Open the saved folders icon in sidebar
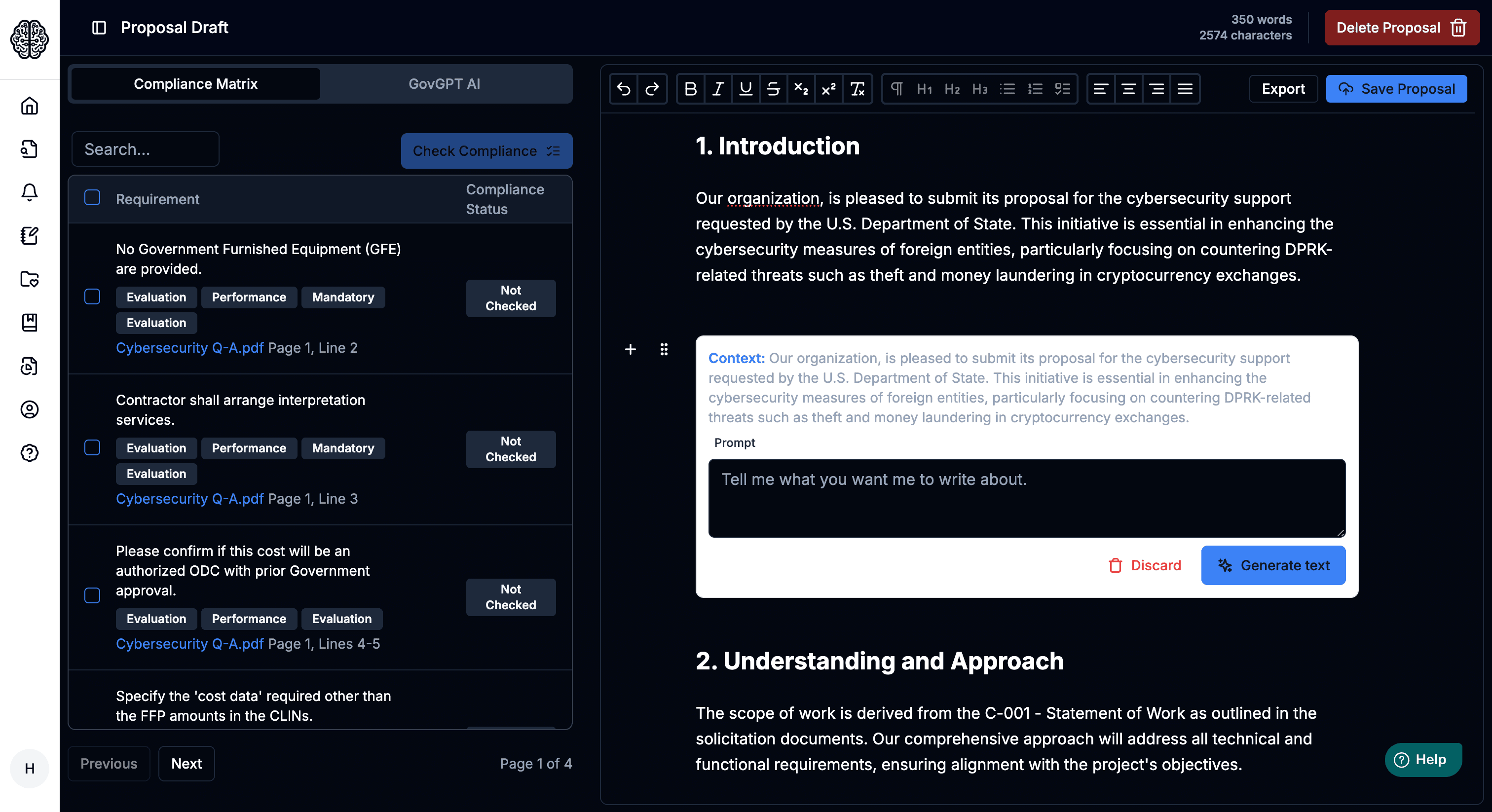Viewport: 1492px width, 812px height. 30,280
